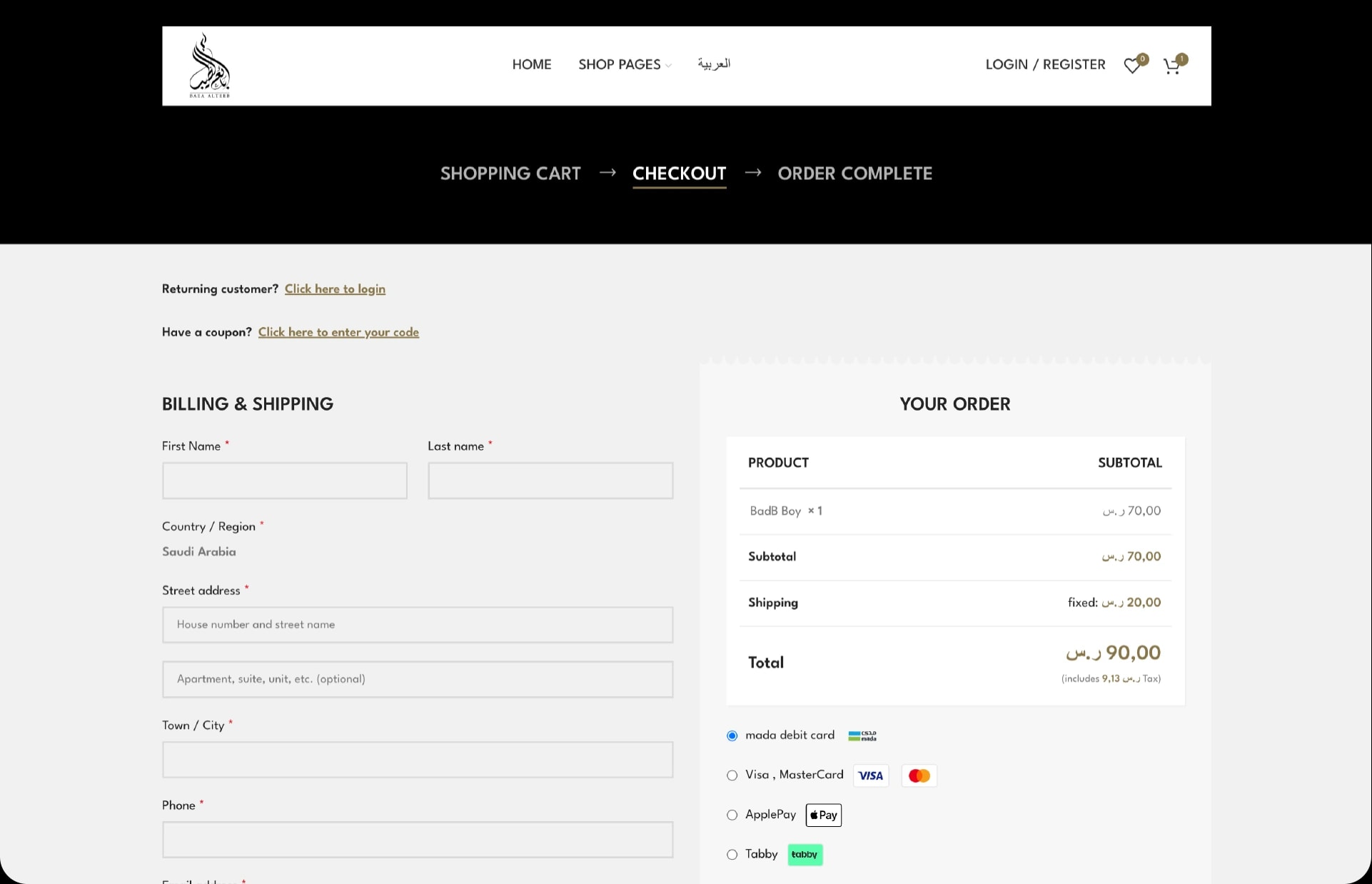Click the 90,00 total amount

(x=1113, y=653)
